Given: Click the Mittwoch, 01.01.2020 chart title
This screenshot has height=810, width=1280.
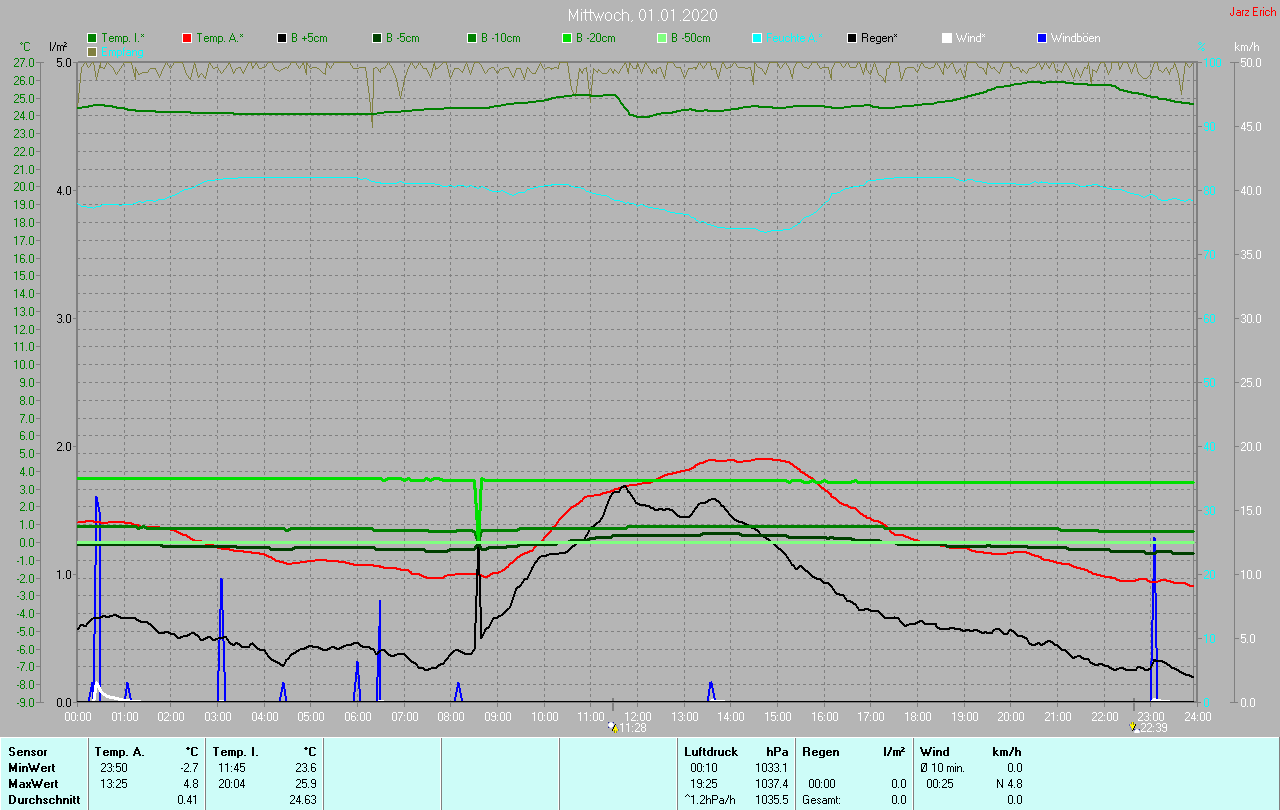Looking at the screenshot, I should 641,15.
